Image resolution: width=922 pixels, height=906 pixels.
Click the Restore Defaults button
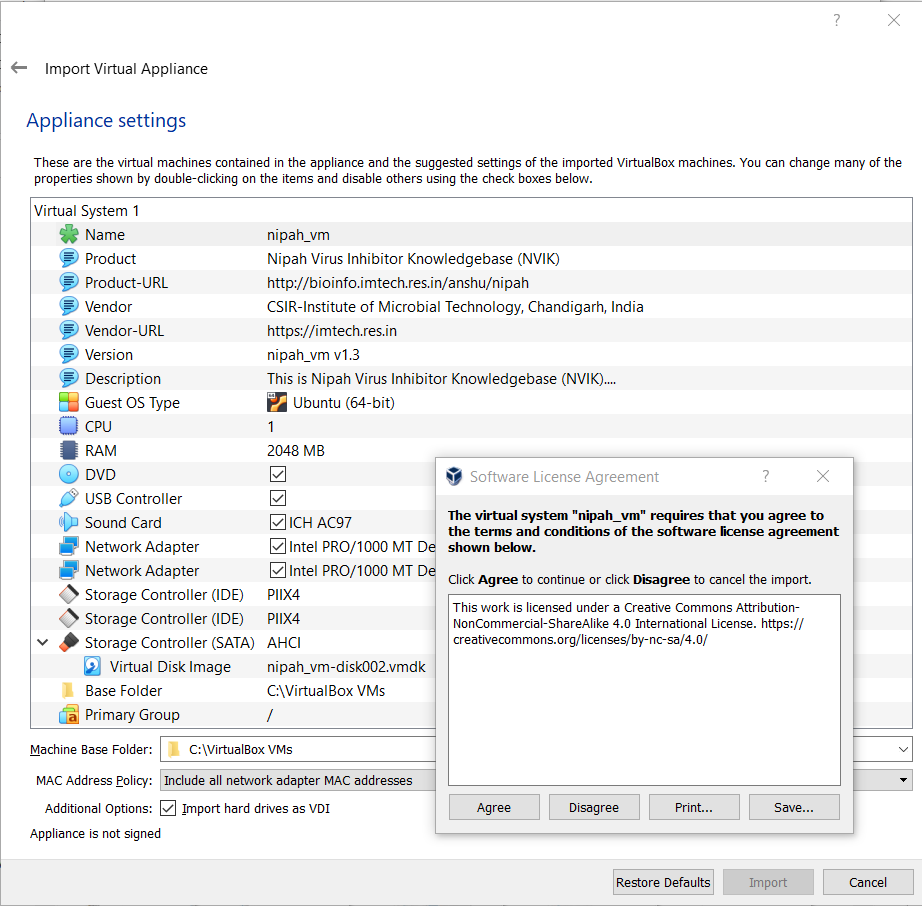663,882
